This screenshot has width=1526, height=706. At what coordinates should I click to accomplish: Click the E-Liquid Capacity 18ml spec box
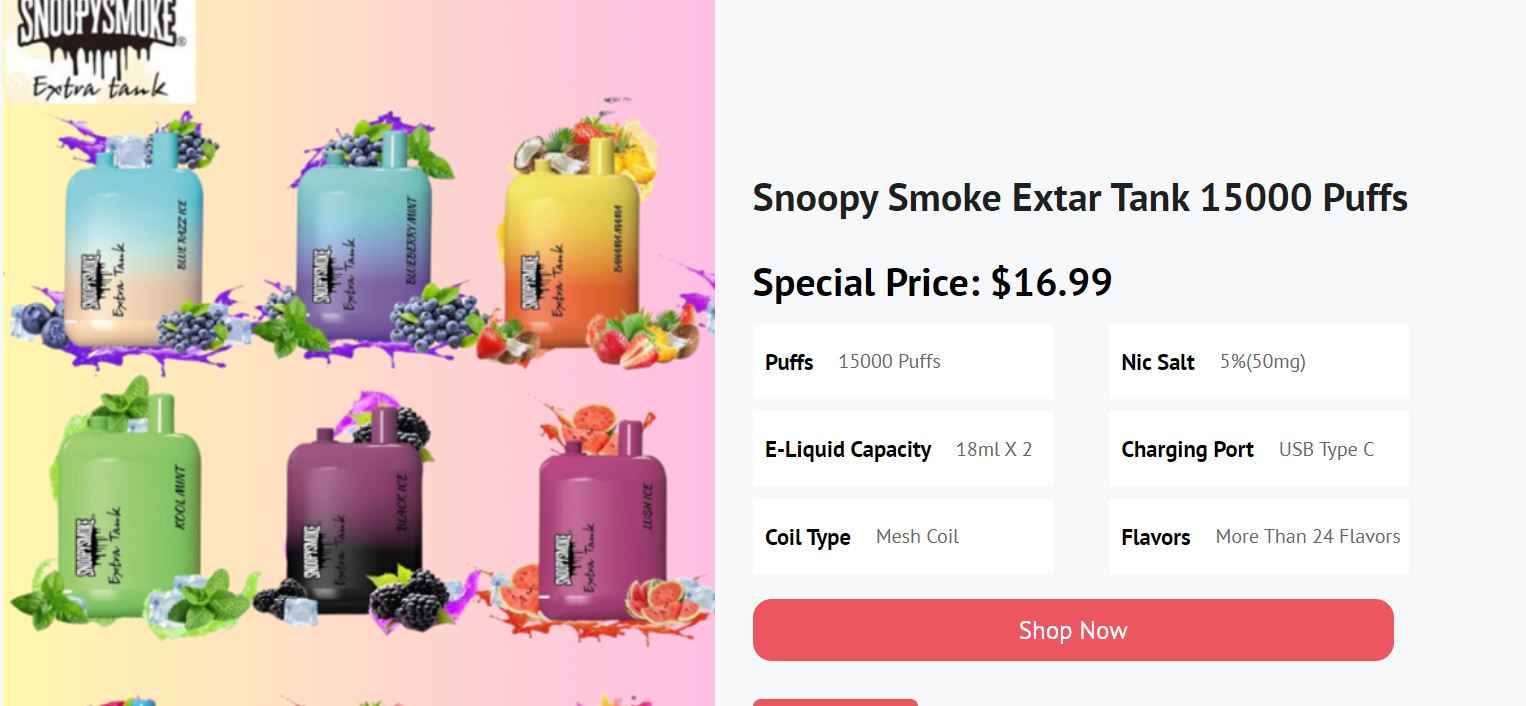[x=903, y=449]
